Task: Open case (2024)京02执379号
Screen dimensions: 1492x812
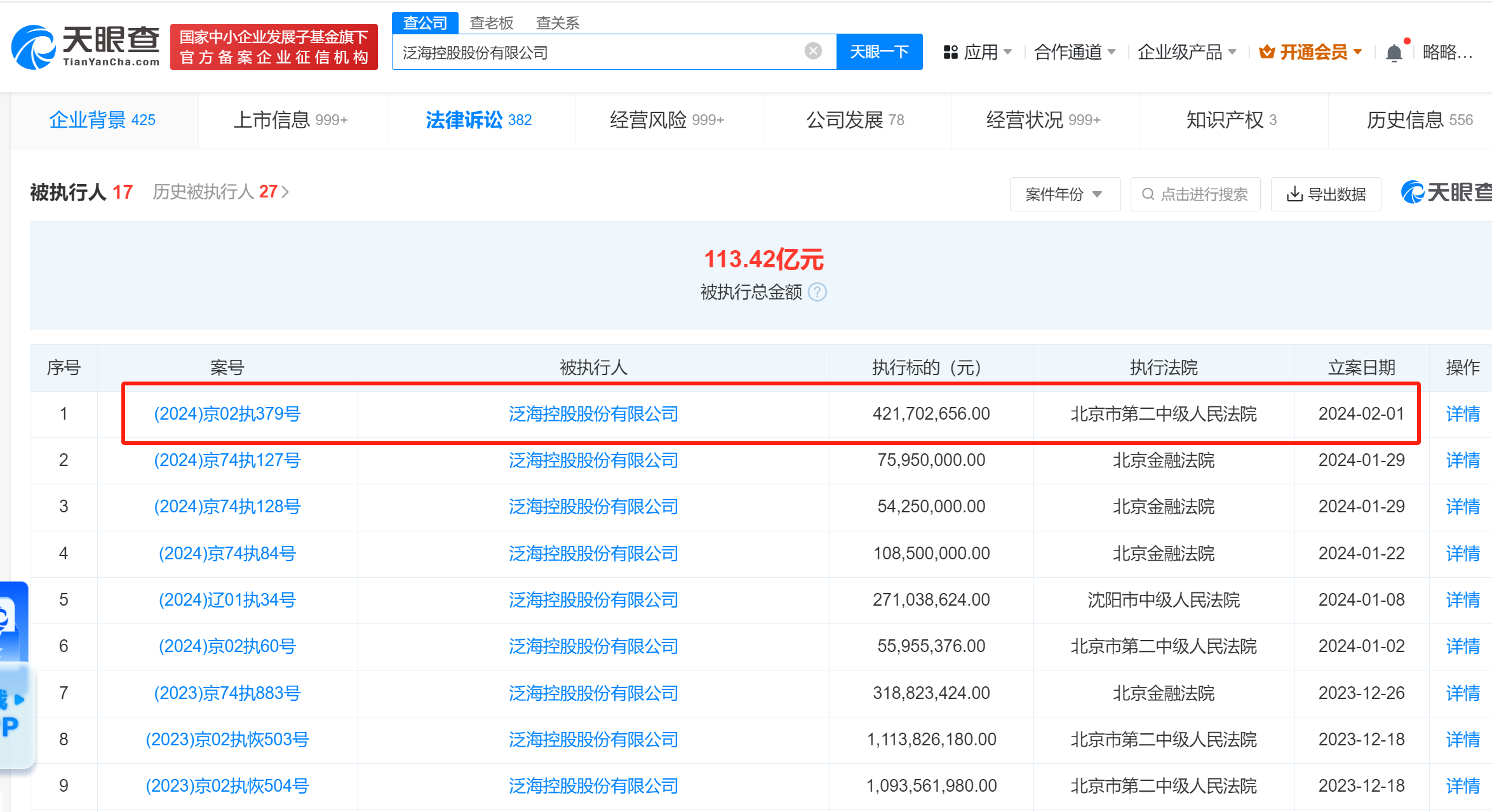Action: [227, 414]
